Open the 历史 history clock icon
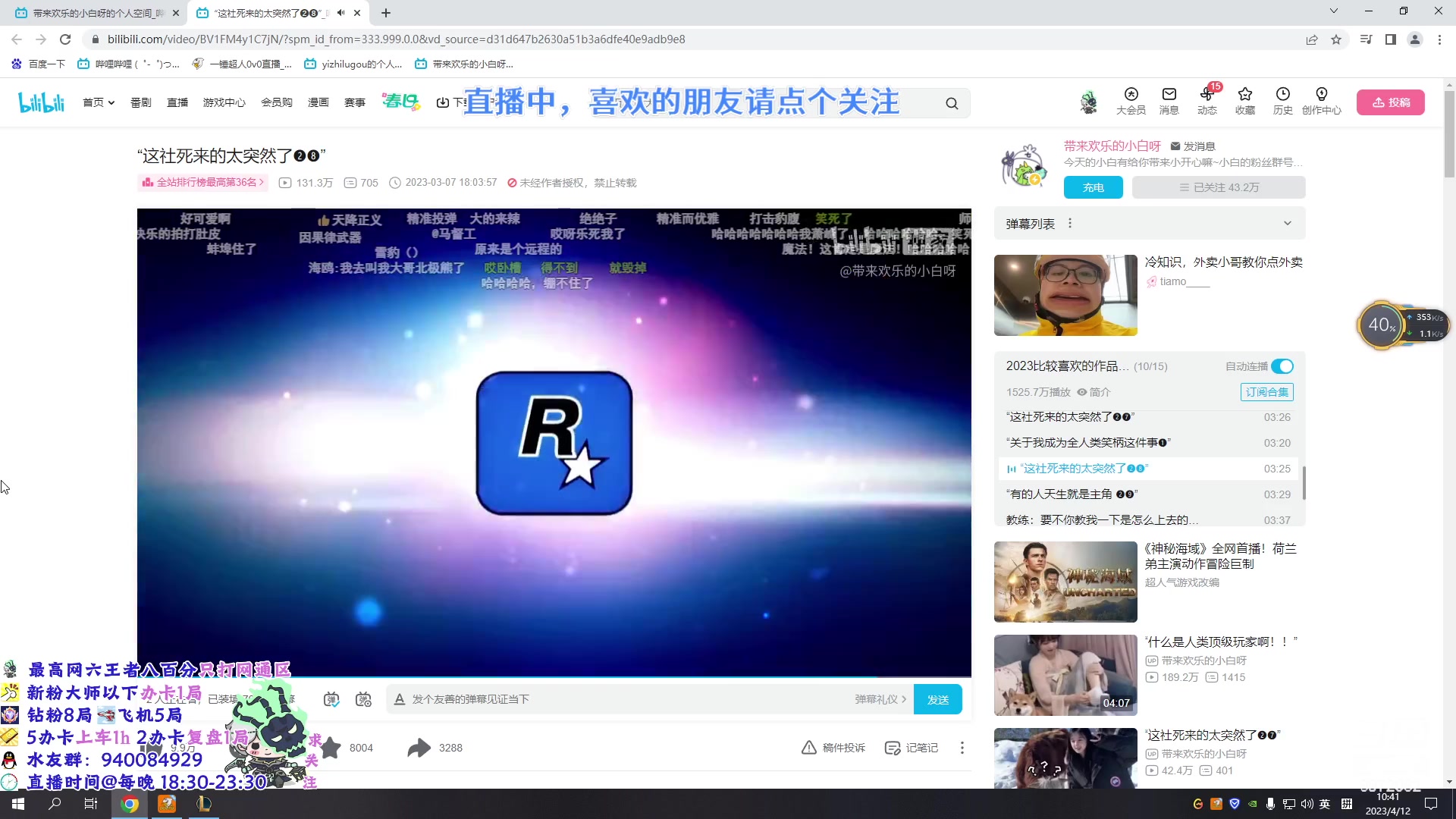This screenshot has width=1456, height=819. pyautogui.click(x=1283, y=101)
